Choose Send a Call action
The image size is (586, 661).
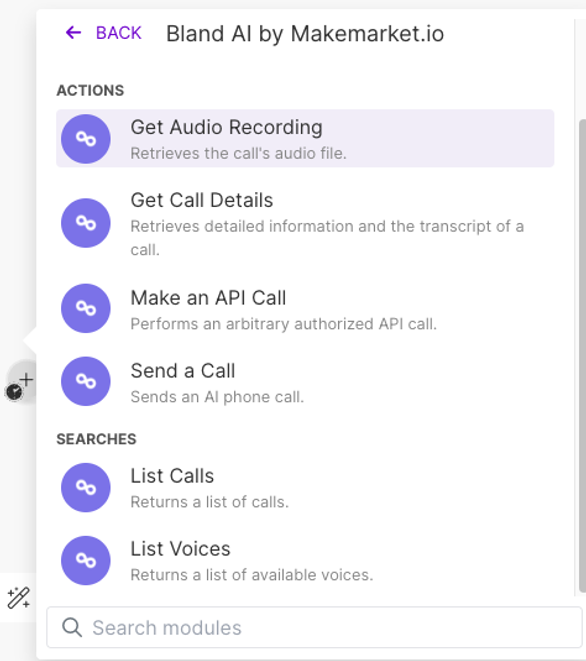coord(305,381)
